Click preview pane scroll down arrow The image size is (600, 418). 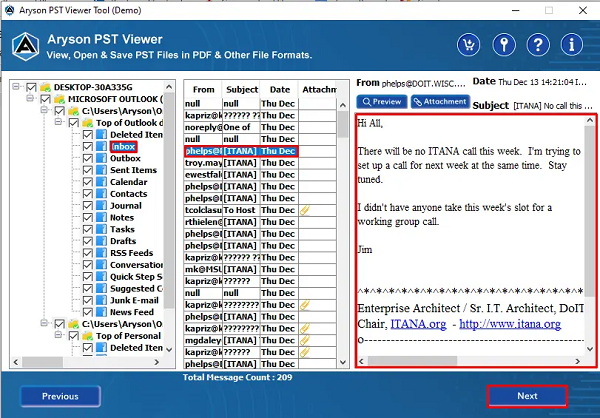click(x=590, y=349)
